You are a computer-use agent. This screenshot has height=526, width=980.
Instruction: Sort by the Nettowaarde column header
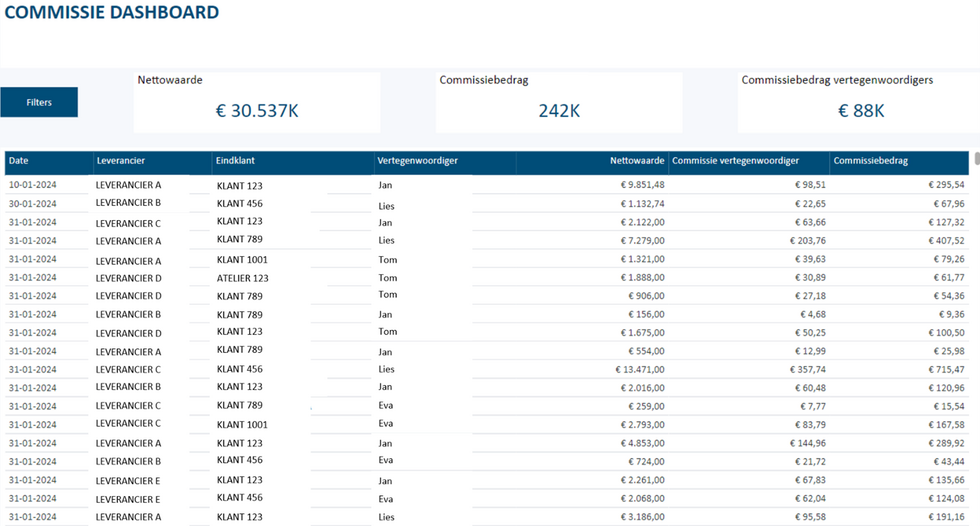[x=637, y=161]
